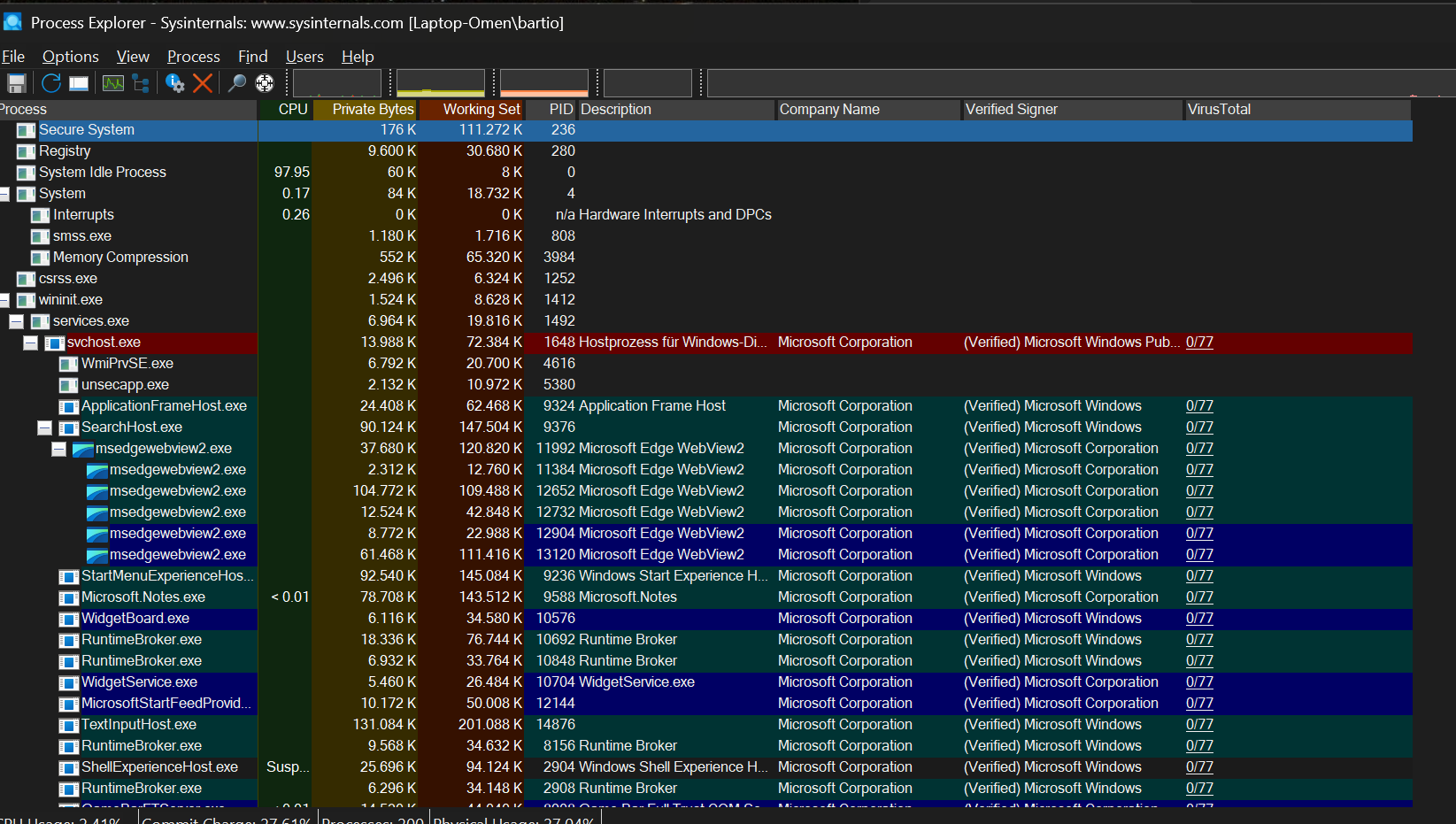Sort by Verified Signer column header
This screenshot has width=1456, height=824.
(1073, 110)
